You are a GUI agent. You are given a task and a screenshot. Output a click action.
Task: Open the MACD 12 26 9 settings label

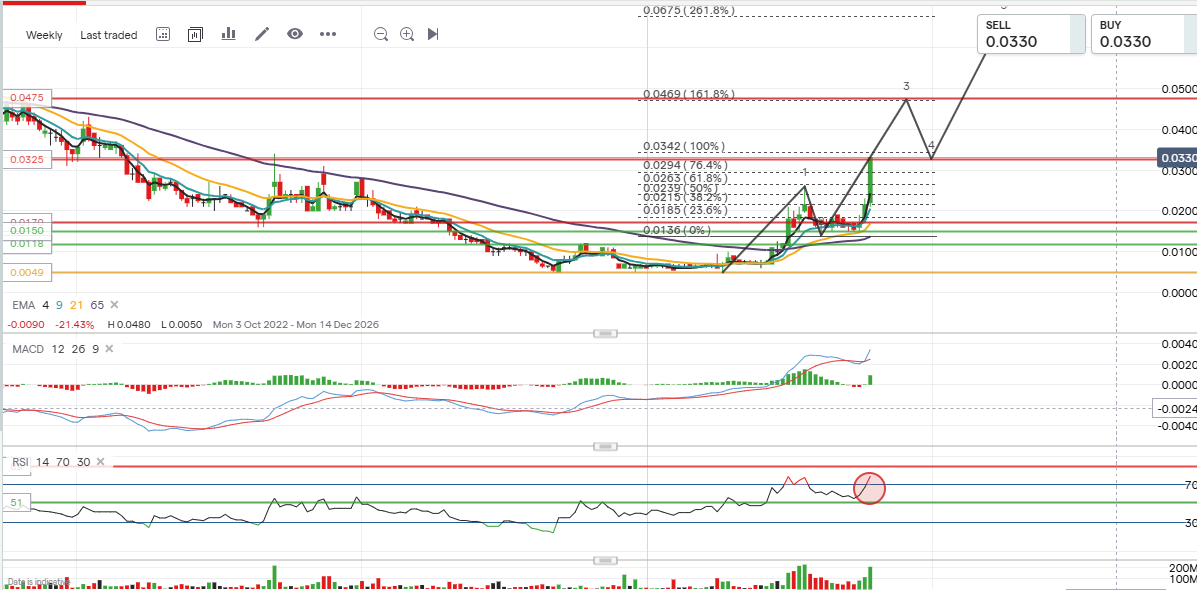(x=53, y=349)
